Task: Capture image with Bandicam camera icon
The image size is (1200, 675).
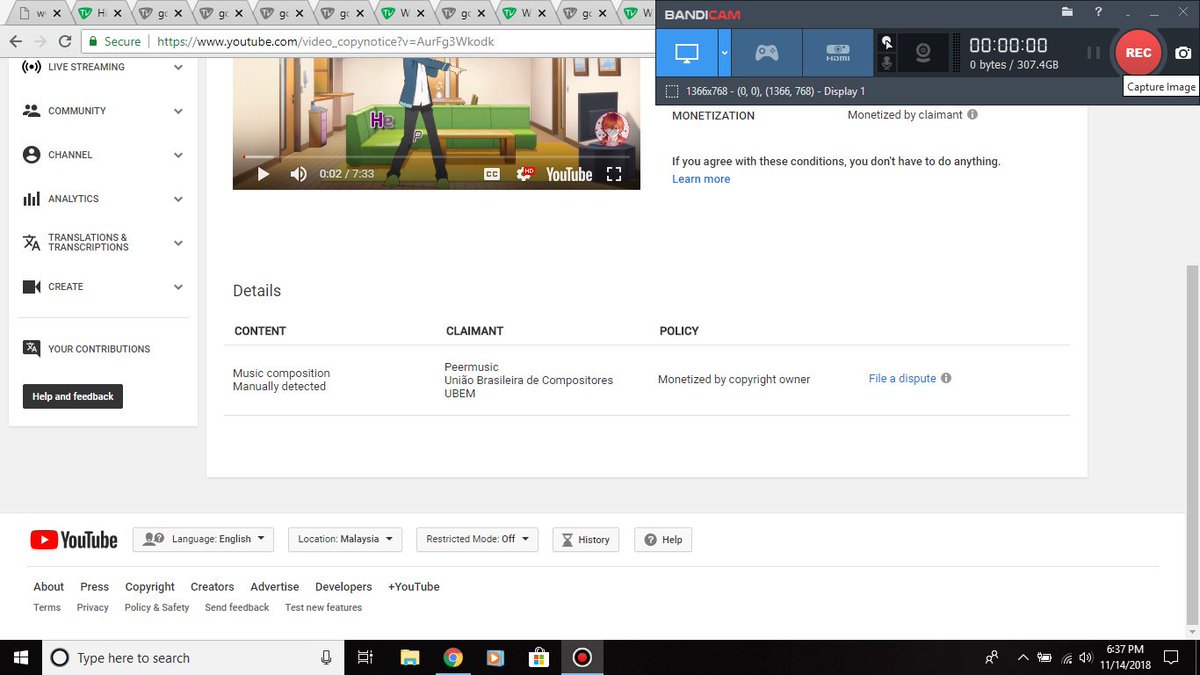Action: point(1183,53)
